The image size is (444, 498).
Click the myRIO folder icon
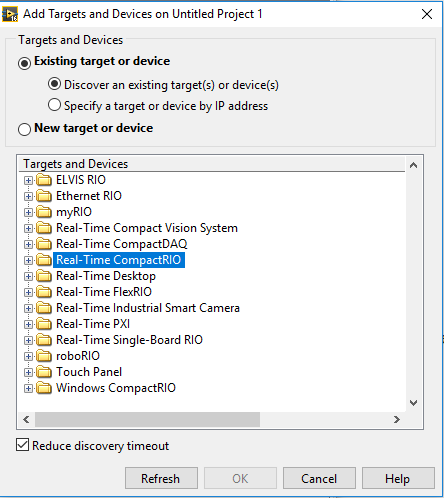(44, 212)
